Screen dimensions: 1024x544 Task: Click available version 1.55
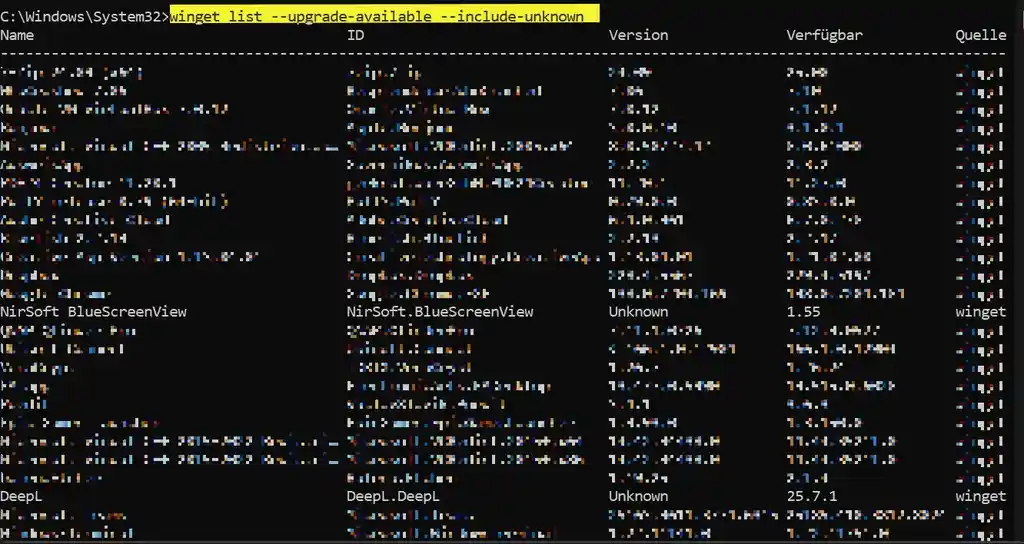pos(803,312)
